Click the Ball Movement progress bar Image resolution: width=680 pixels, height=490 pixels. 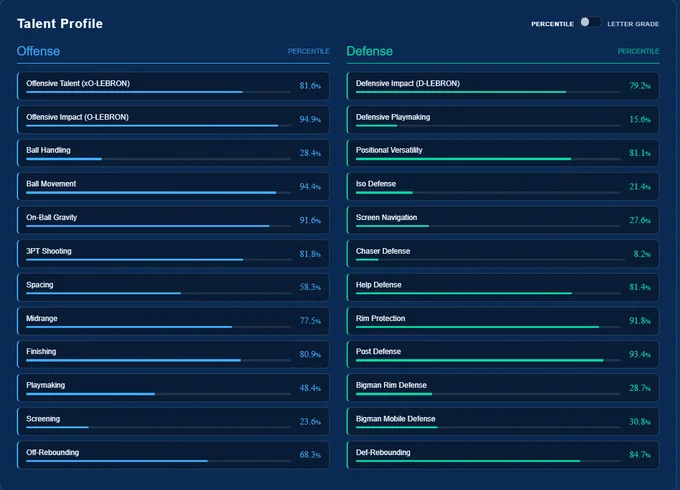158,193
